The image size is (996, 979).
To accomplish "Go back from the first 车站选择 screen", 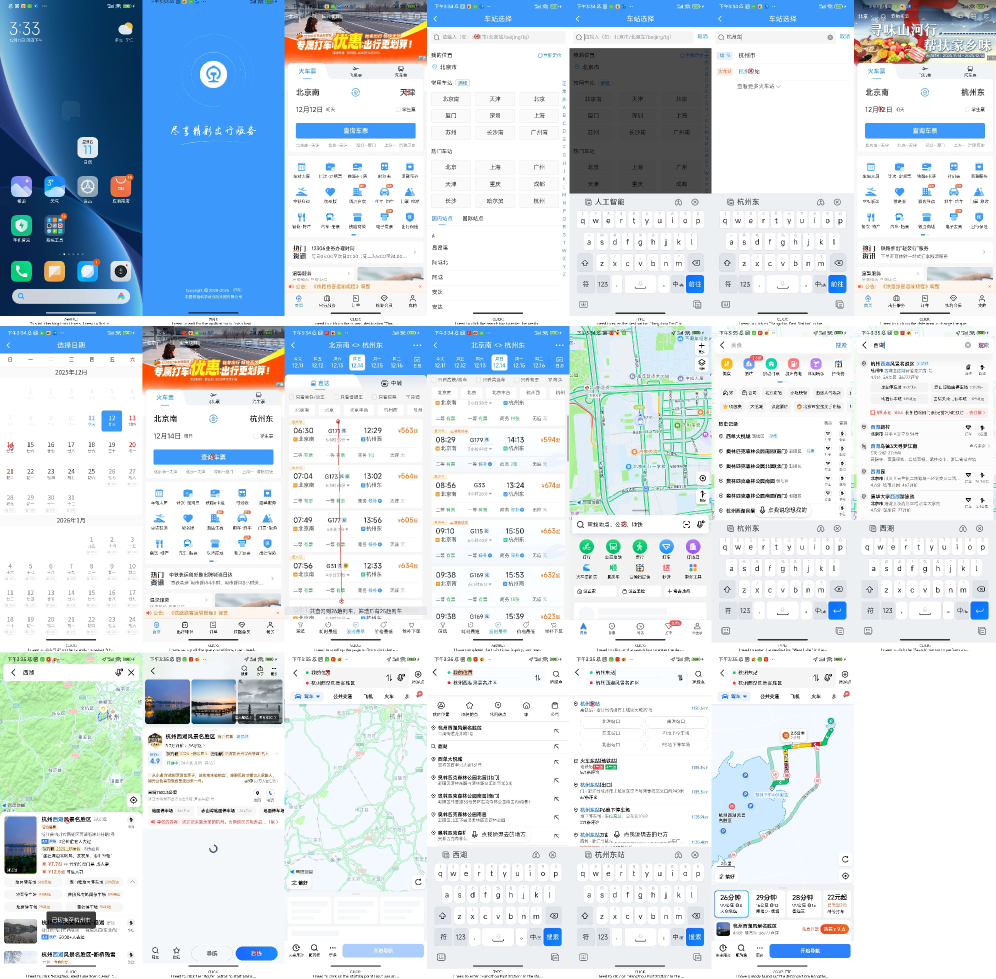I will pyautogui.click(x=436, y=19).
